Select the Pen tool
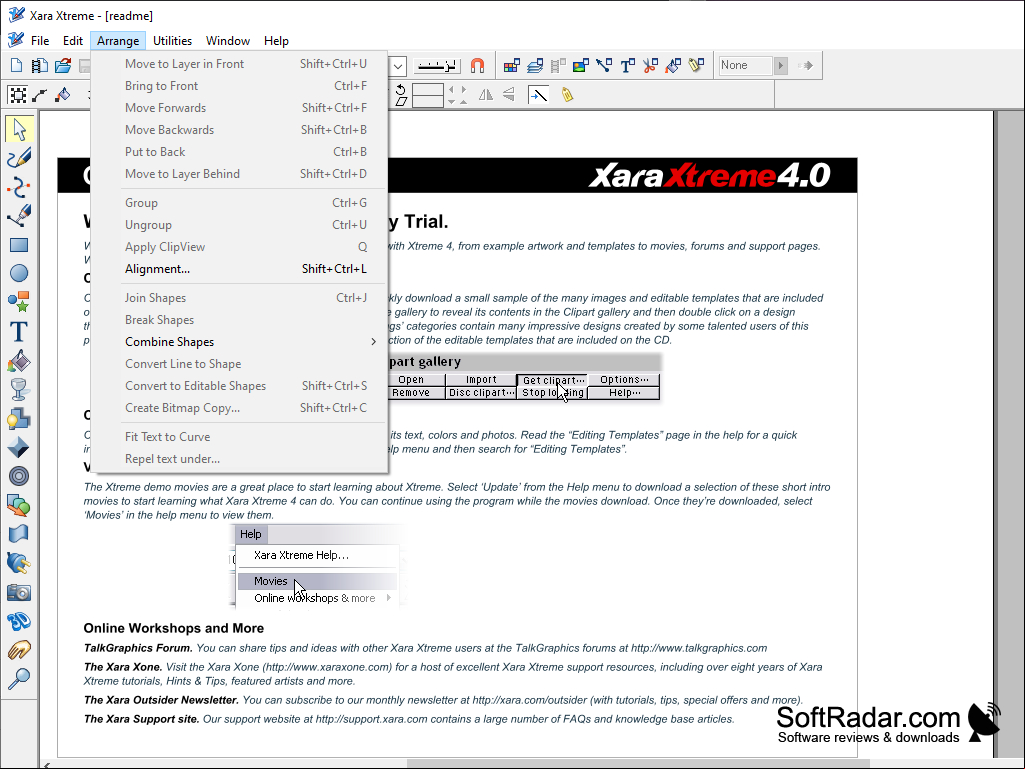Screen dimensions: 1025x769 pyautogui.click(x=19, y=215)
